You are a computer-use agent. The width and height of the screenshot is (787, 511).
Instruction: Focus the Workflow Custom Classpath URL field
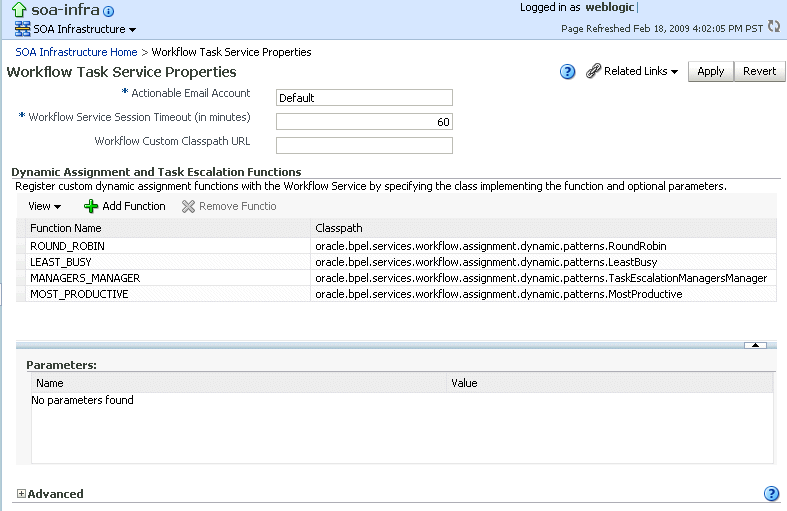pos(364,146)
